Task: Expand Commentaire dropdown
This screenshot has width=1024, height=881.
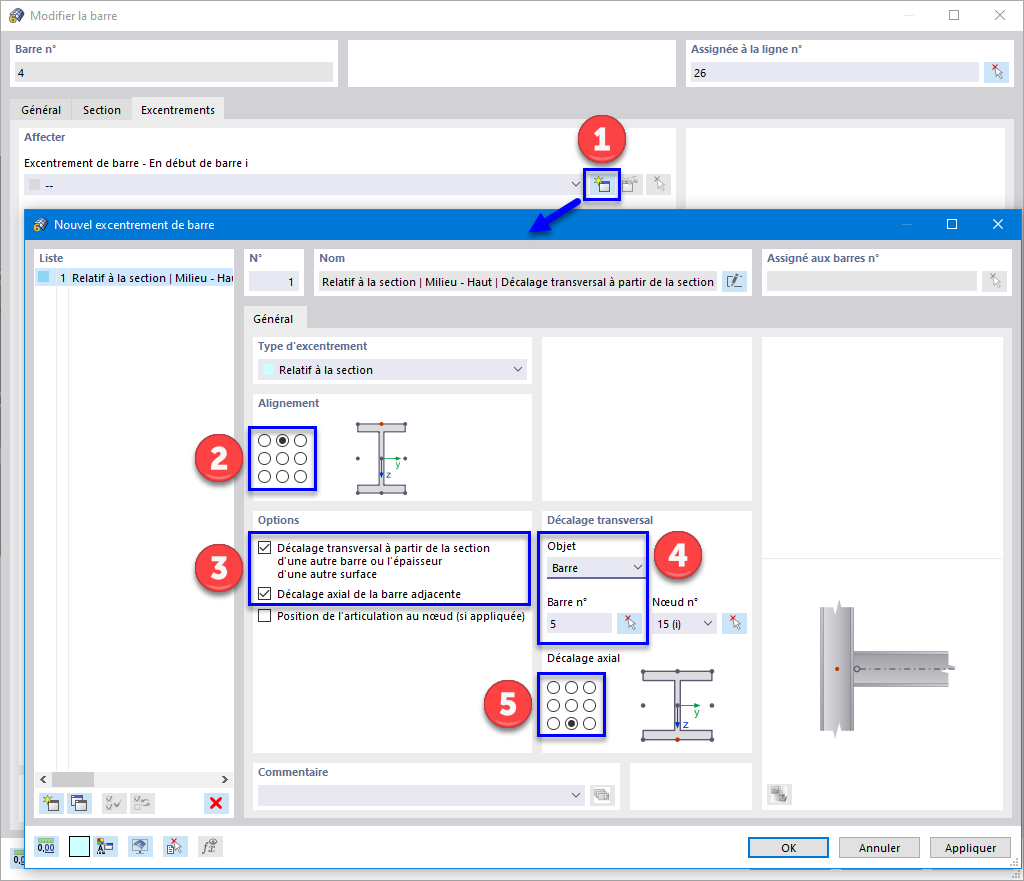Action: (x=576, y=795)
